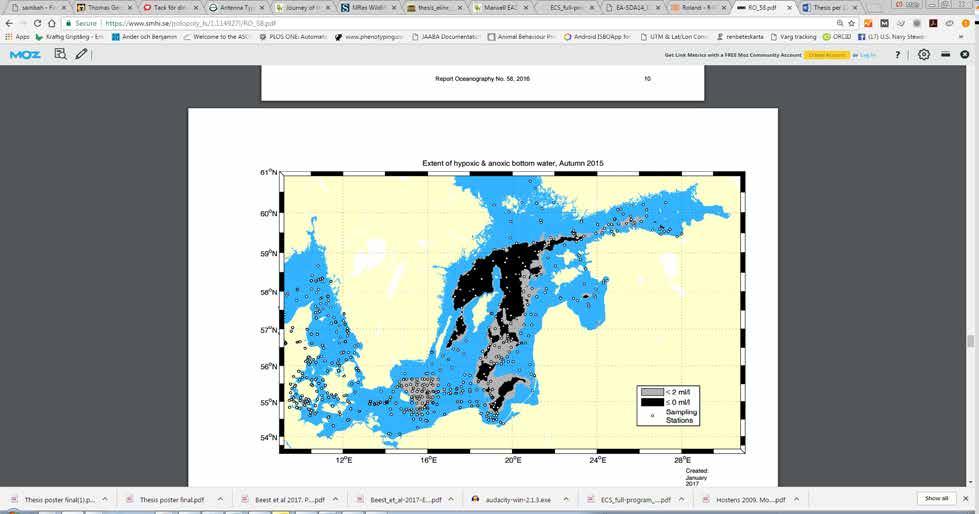Click grey < 2 ml/l legend swatch
Viewport: 979px width, 514px height.
point(652,392)
